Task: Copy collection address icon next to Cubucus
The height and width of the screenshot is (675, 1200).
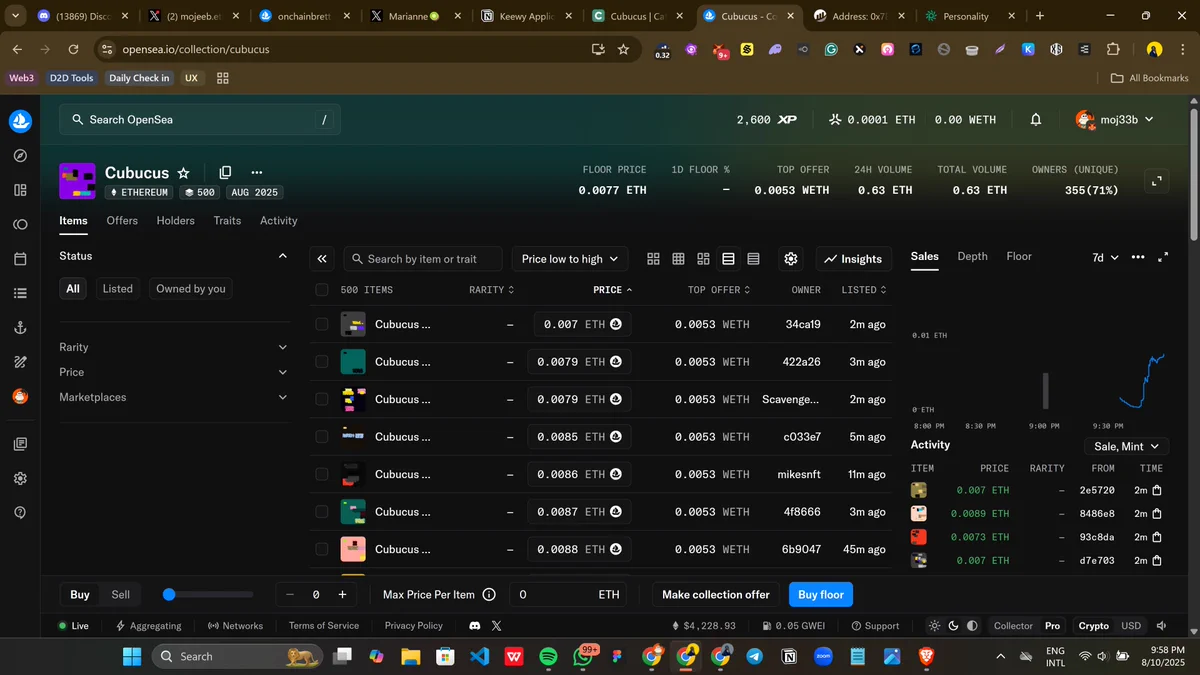Action: pos(225,173)
